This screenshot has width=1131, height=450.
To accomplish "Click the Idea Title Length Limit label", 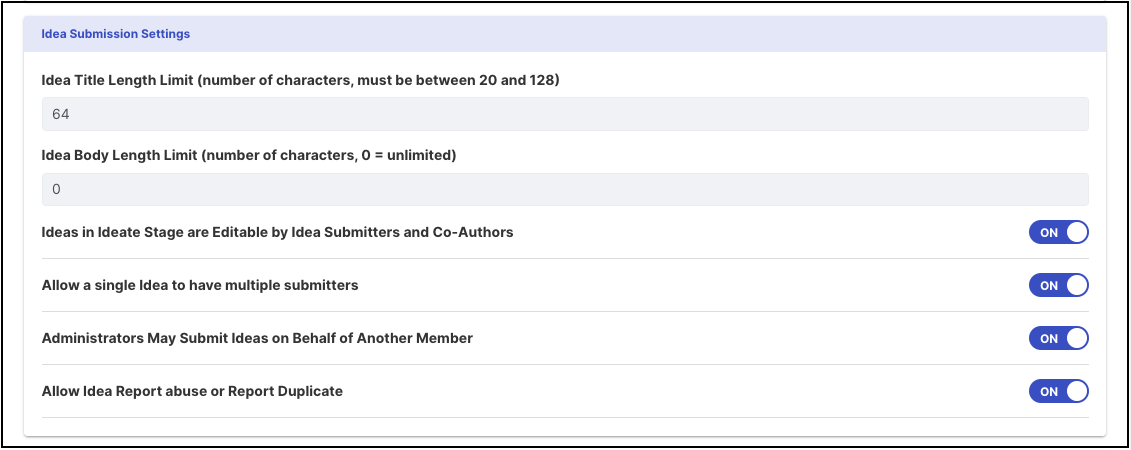I will [300, 80].
